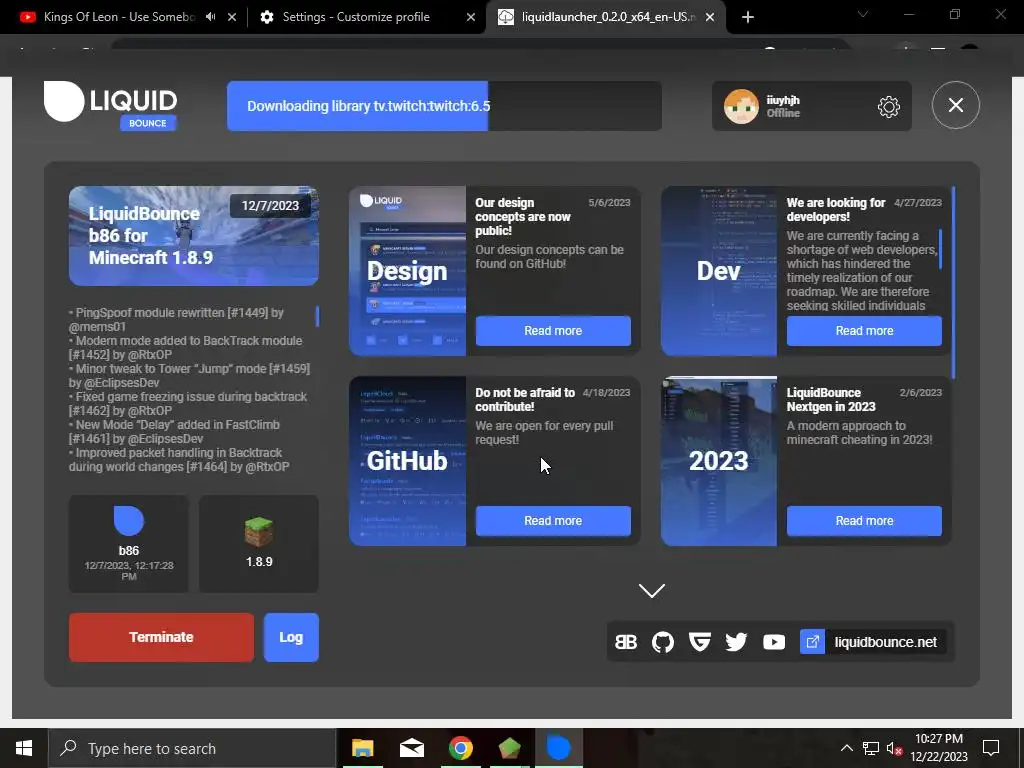Open the Log viewer

291,637
